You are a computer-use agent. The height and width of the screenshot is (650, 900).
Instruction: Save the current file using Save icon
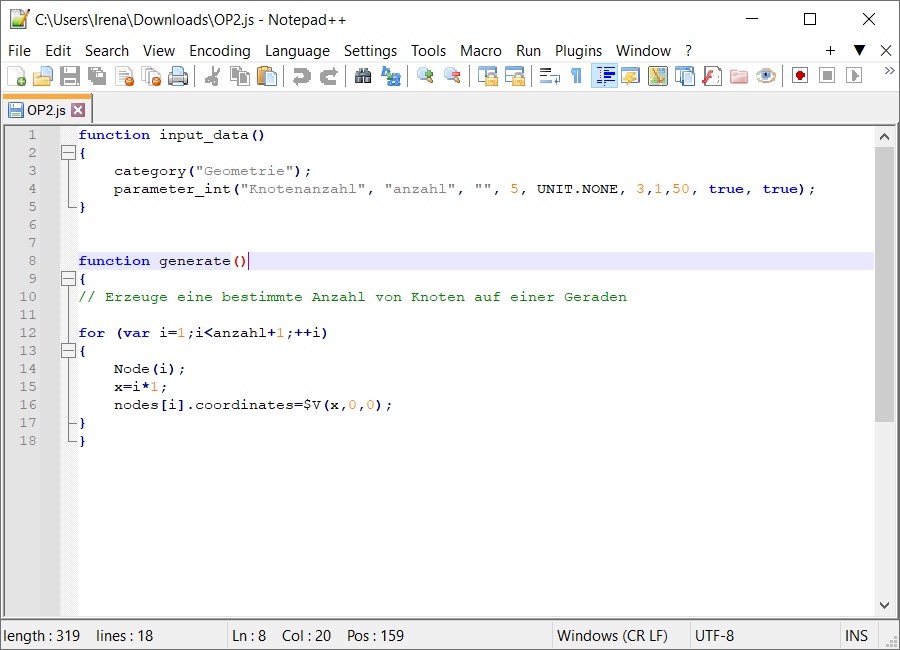click(70, 76)
